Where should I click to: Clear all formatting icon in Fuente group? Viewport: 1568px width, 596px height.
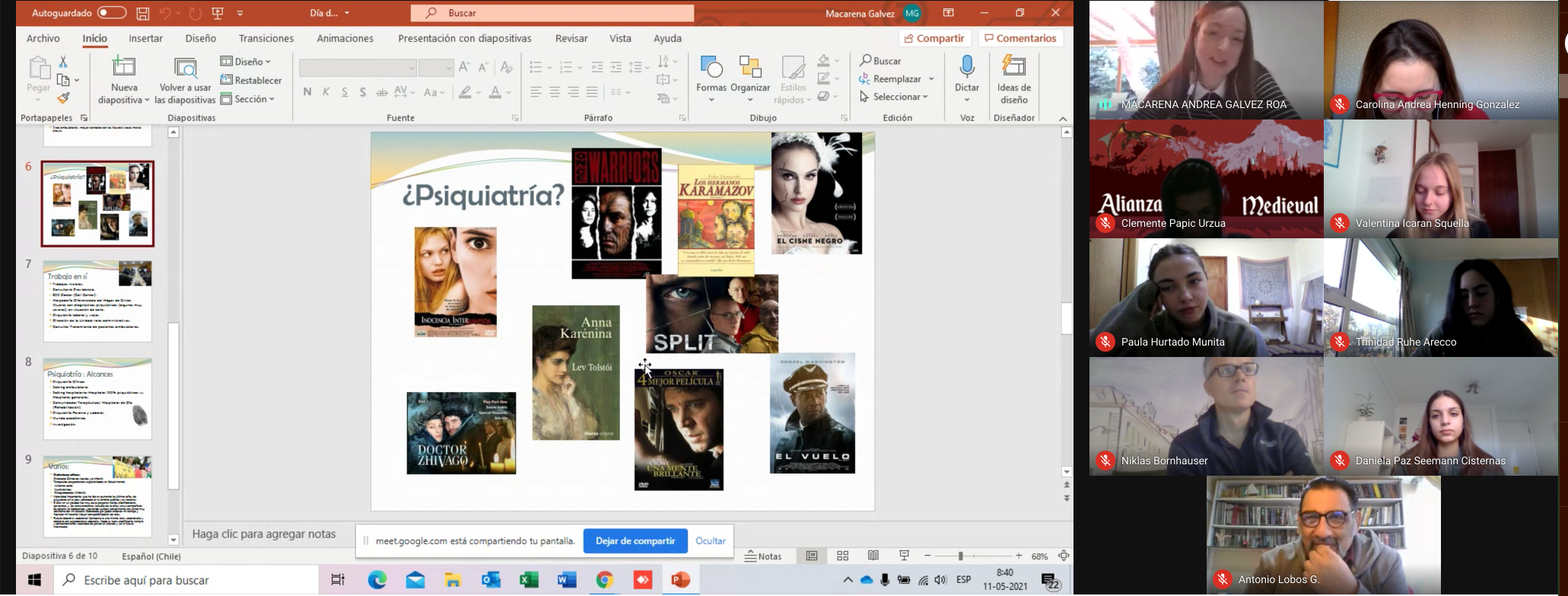pos(506,67)
